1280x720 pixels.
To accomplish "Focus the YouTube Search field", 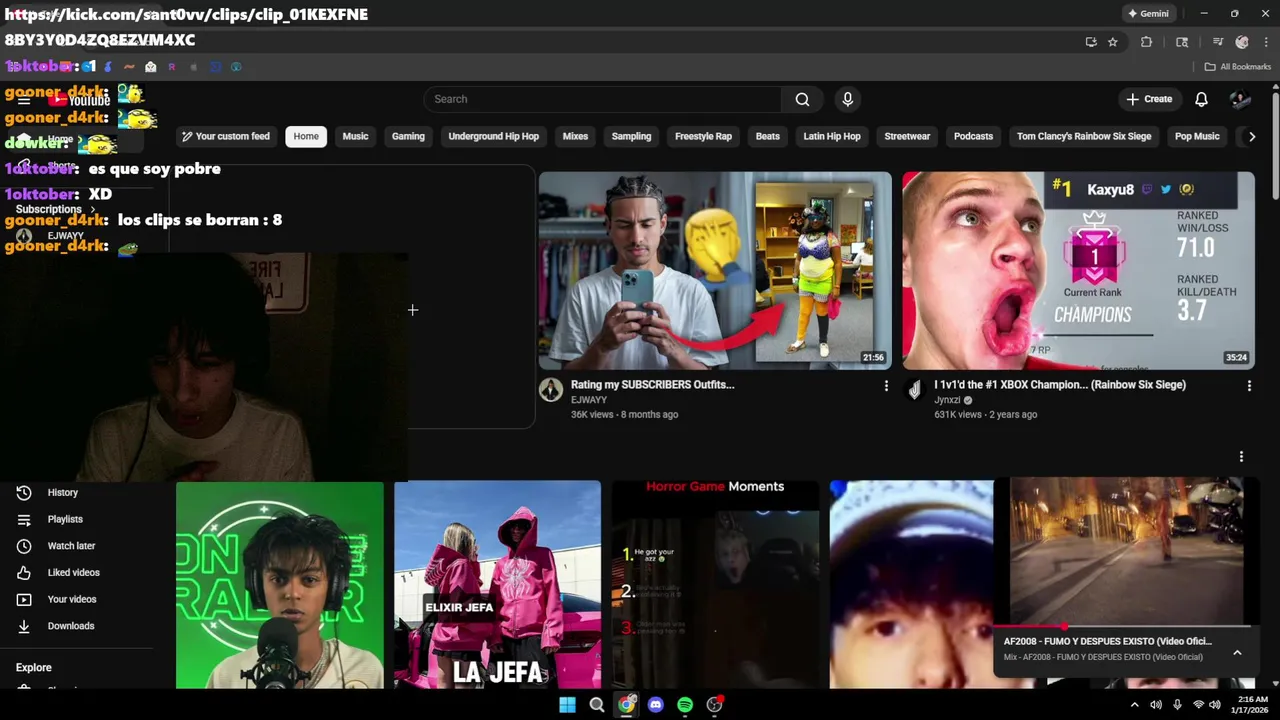I will coord(603,99).
